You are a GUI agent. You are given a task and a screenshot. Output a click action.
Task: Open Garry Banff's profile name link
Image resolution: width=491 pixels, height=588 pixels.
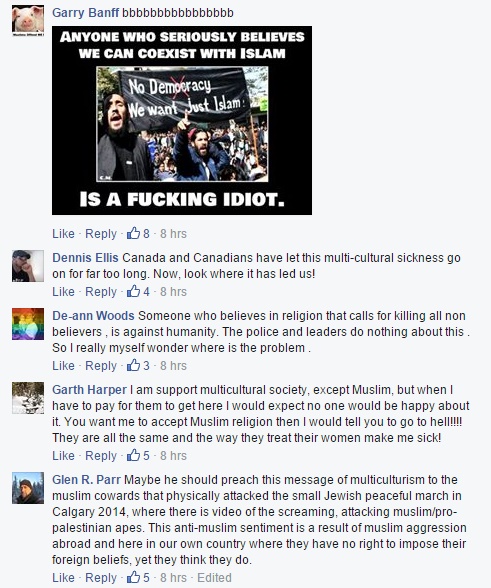click(86, 13)
